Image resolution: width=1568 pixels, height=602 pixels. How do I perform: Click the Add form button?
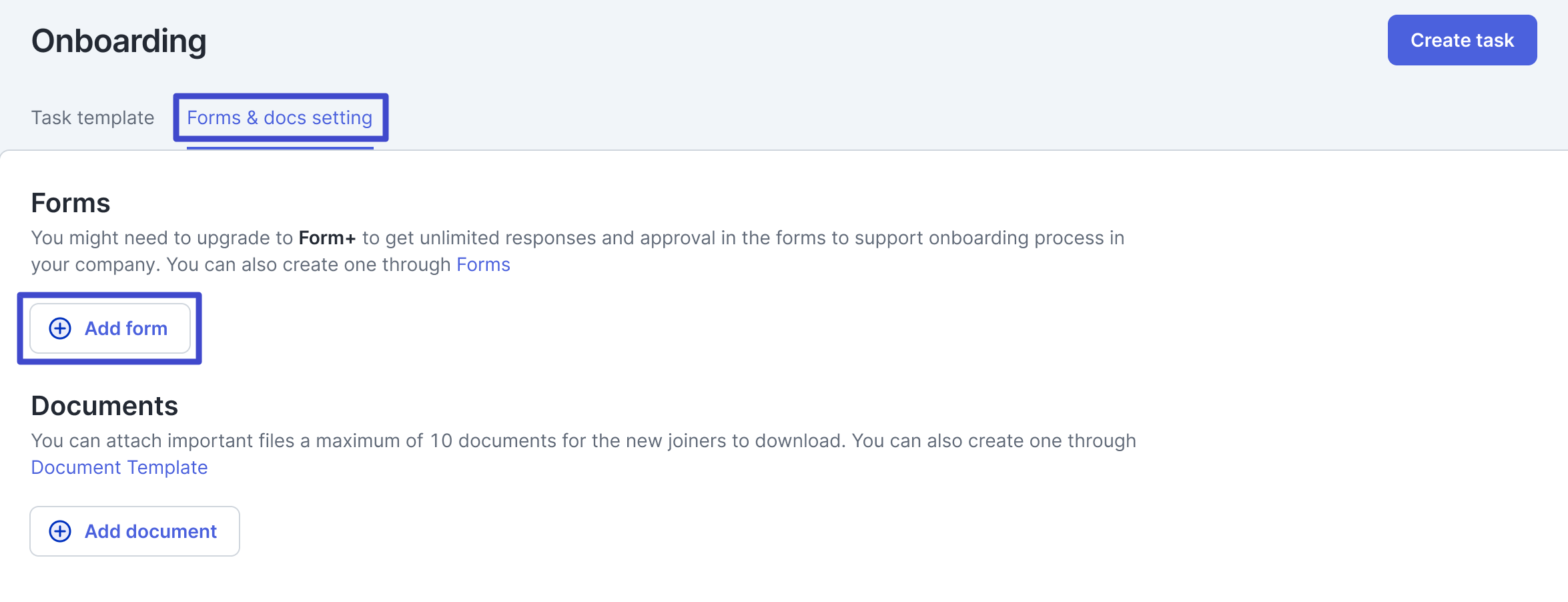[110, 328]
